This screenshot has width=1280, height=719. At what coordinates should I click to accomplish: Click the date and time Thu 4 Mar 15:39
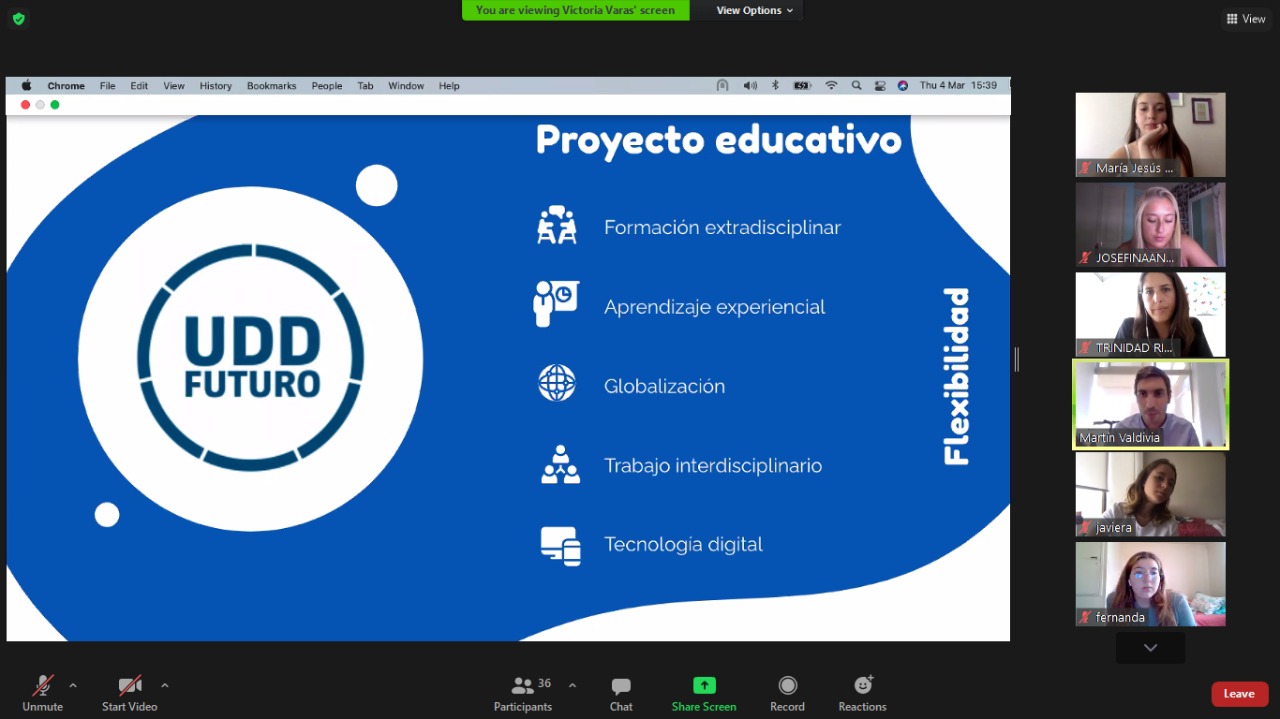(x=958, y=86)
